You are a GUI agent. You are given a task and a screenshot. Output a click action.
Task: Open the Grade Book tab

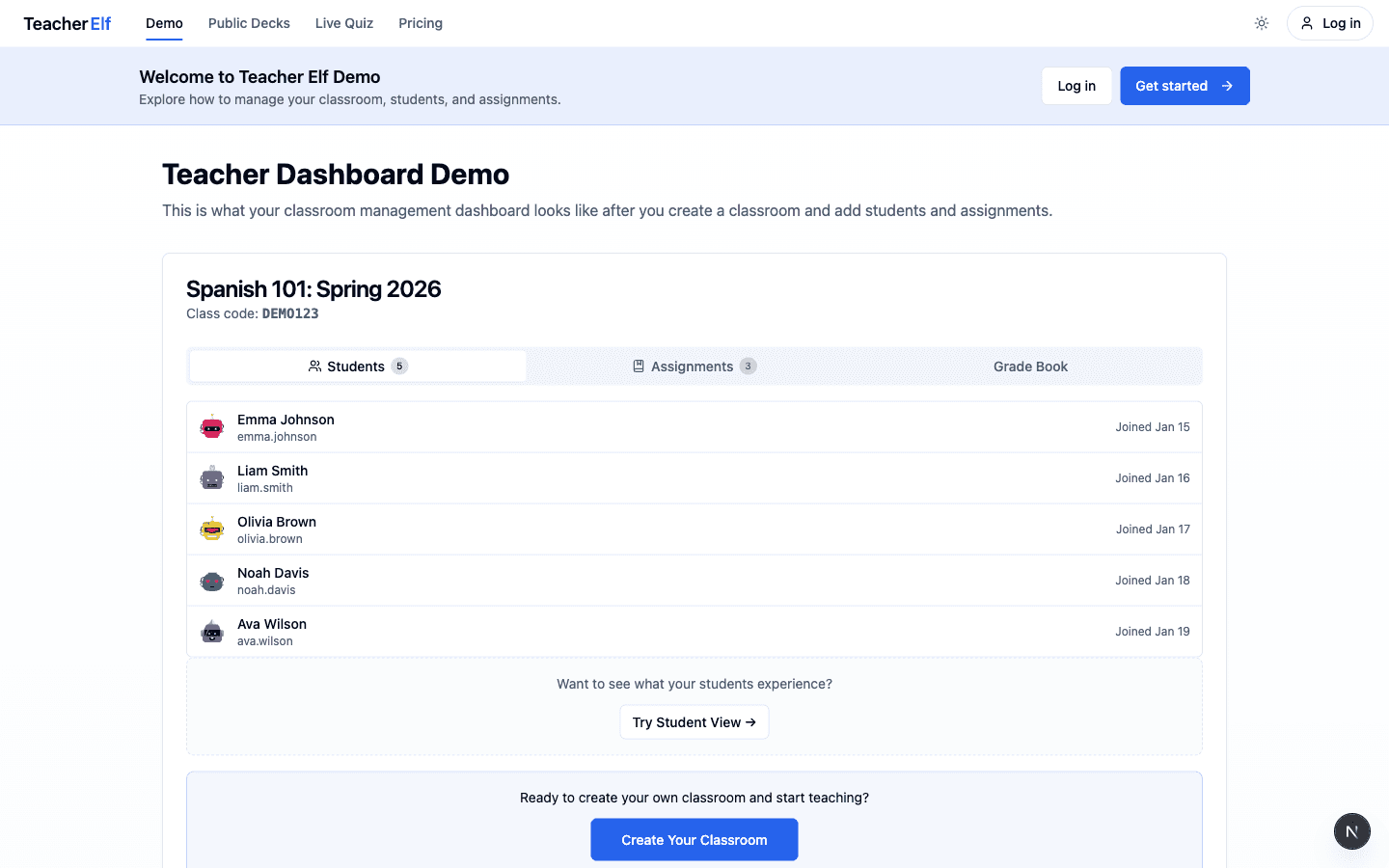point(1031,366)
